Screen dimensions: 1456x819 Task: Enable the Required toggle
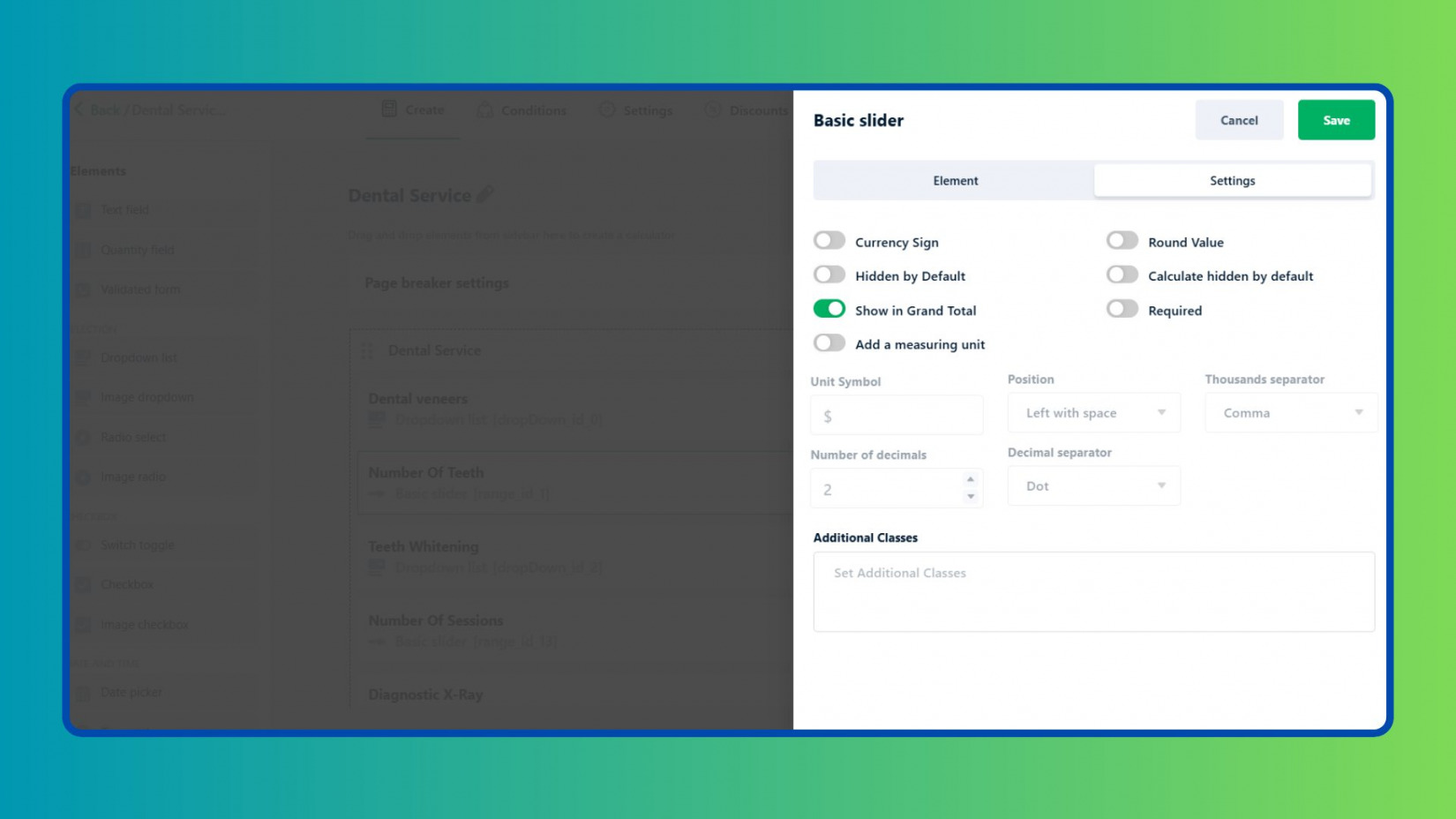pyautogui.click(x=1122, y=309)
